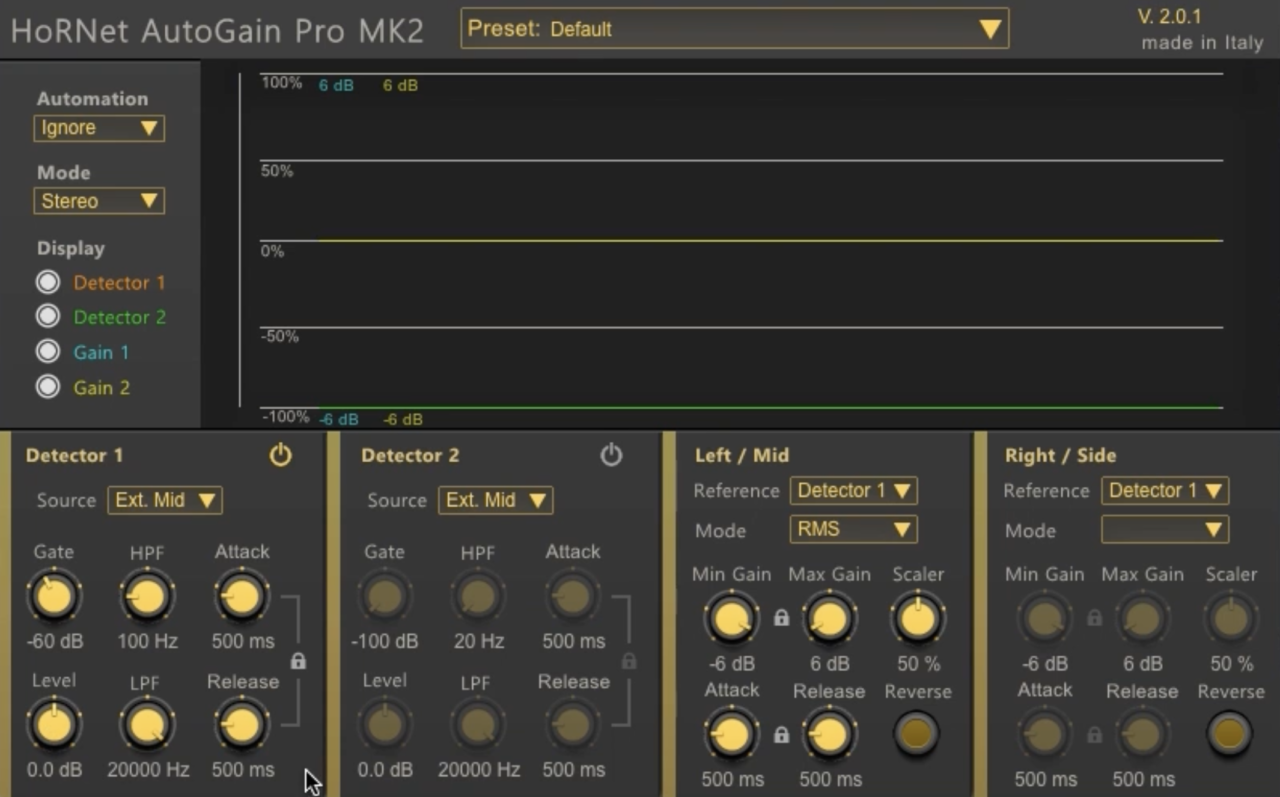Open Detector 2 Source dropdown

pyautogui.click(x=495, y=500)
